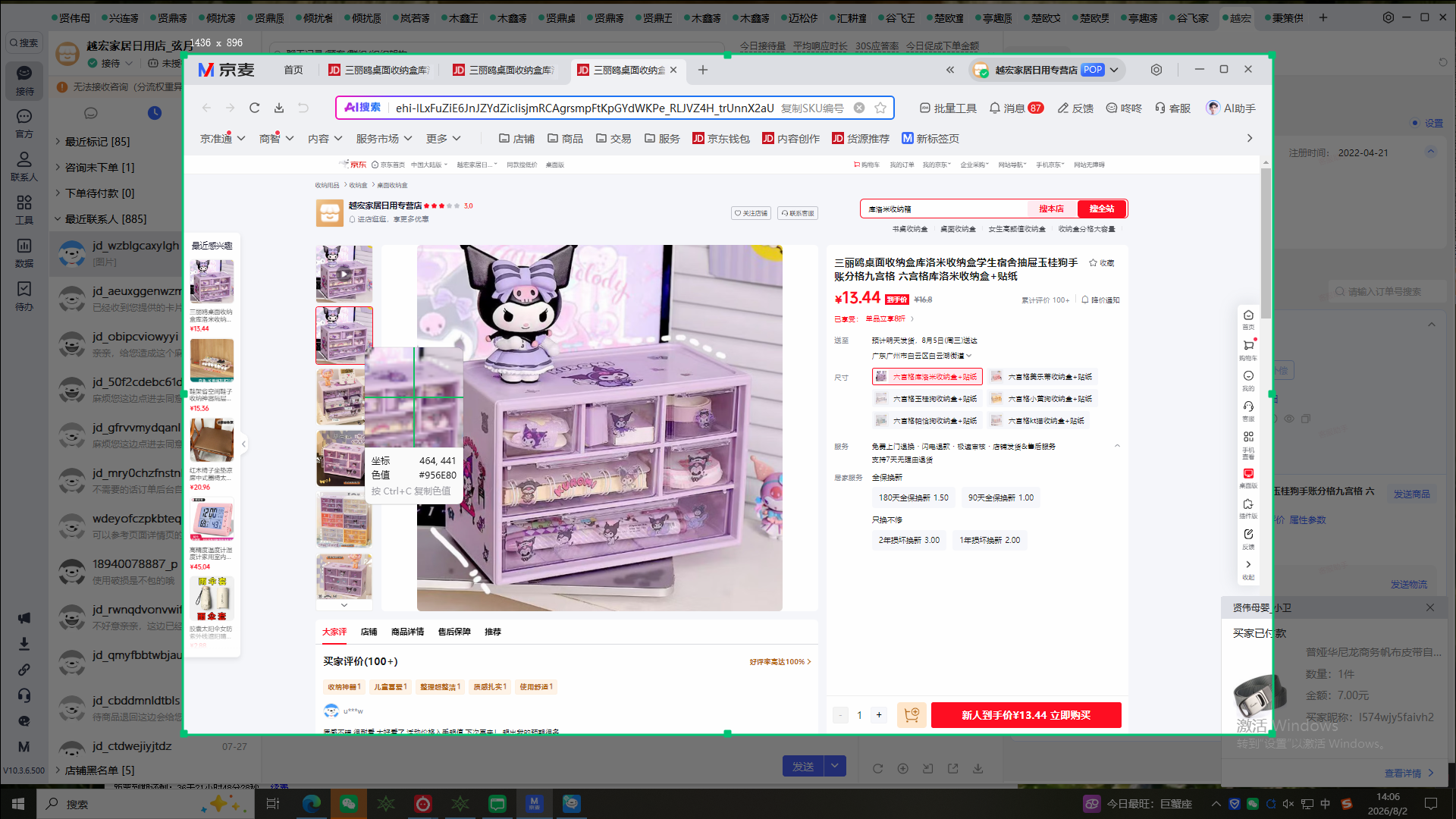The width and height of the screenshot is (1456, 819).
Task: Switch to the 大家评 product tab
Action: tap(334, 632)
